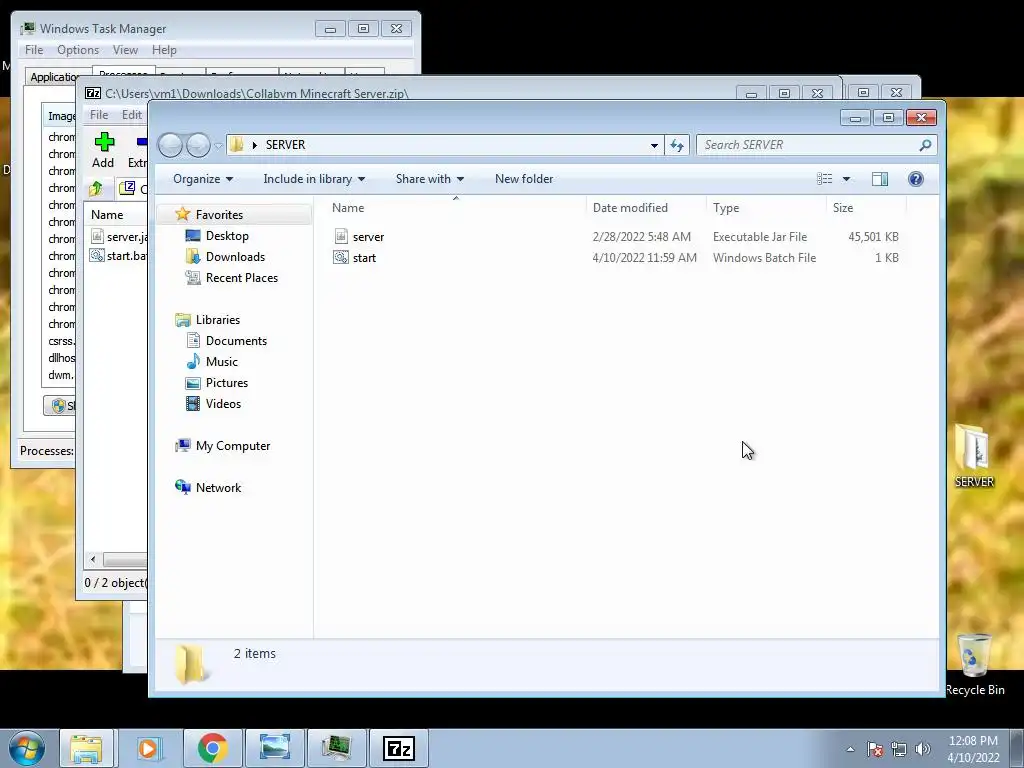
Task: Go up one level in 7-Zip
Action: 96,189
